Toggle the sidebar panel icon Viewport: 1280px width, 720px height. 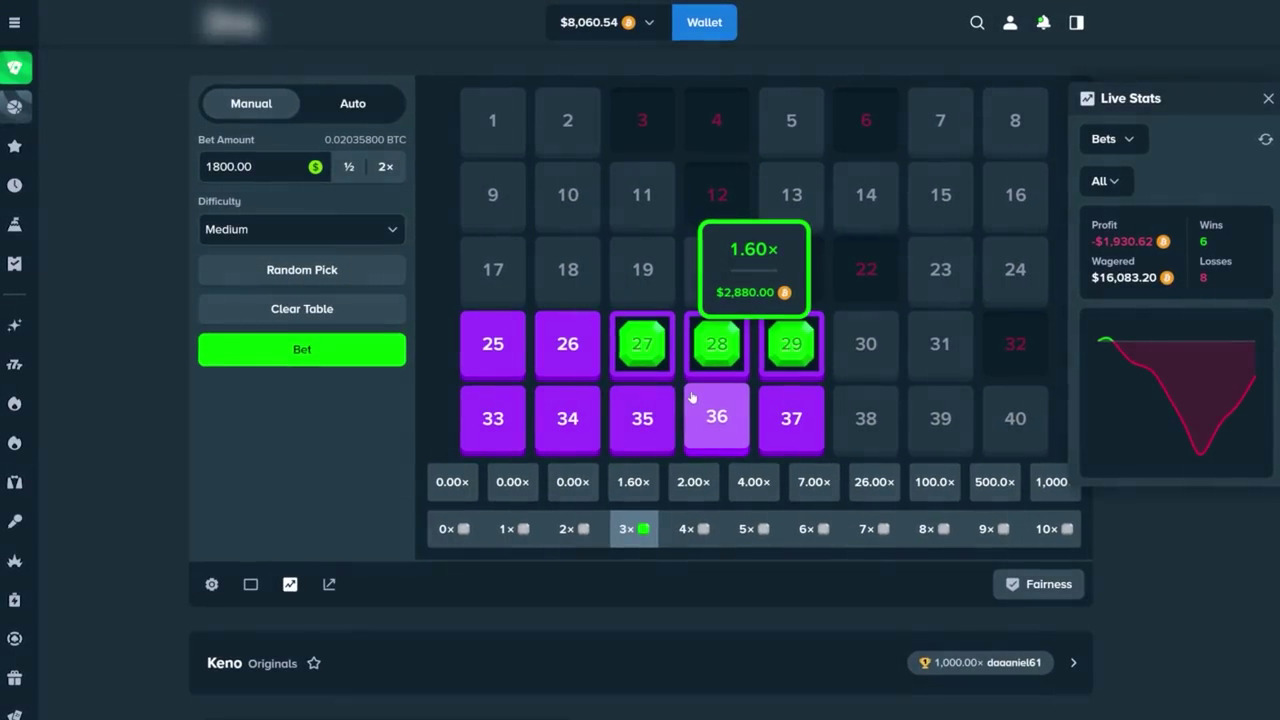coord(1076,22)
